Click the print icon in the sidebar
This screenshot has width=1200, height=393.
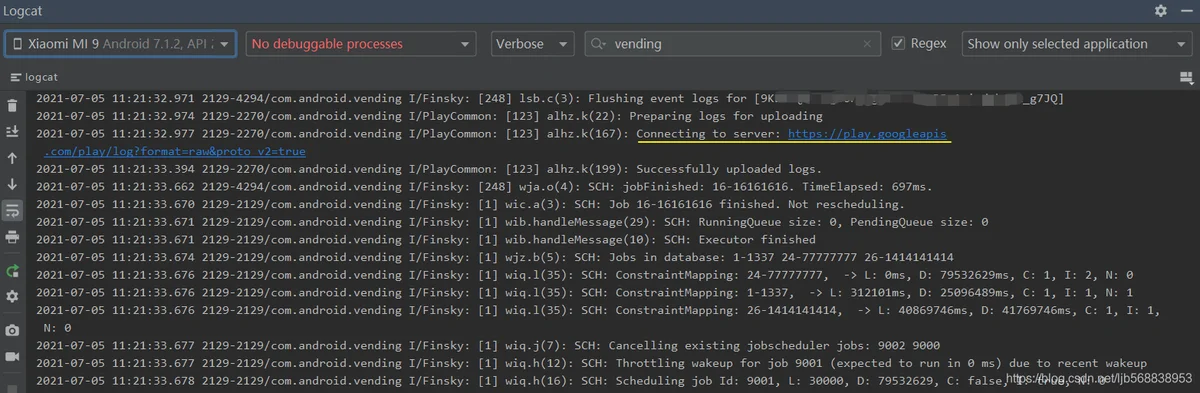point(12,237)
